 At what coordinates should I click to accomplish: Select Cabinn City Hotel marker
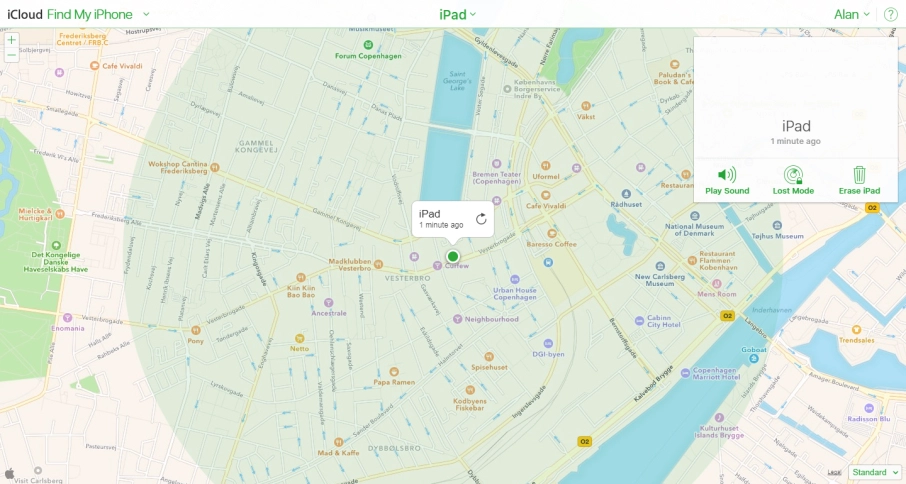pos(639,321)
